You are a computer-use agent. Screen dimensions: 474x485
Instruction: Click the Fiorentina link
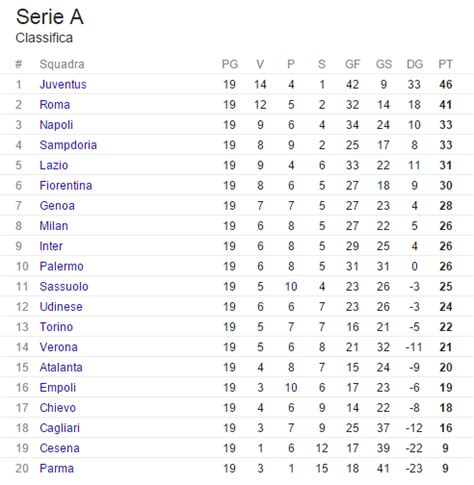click(66, 186)
